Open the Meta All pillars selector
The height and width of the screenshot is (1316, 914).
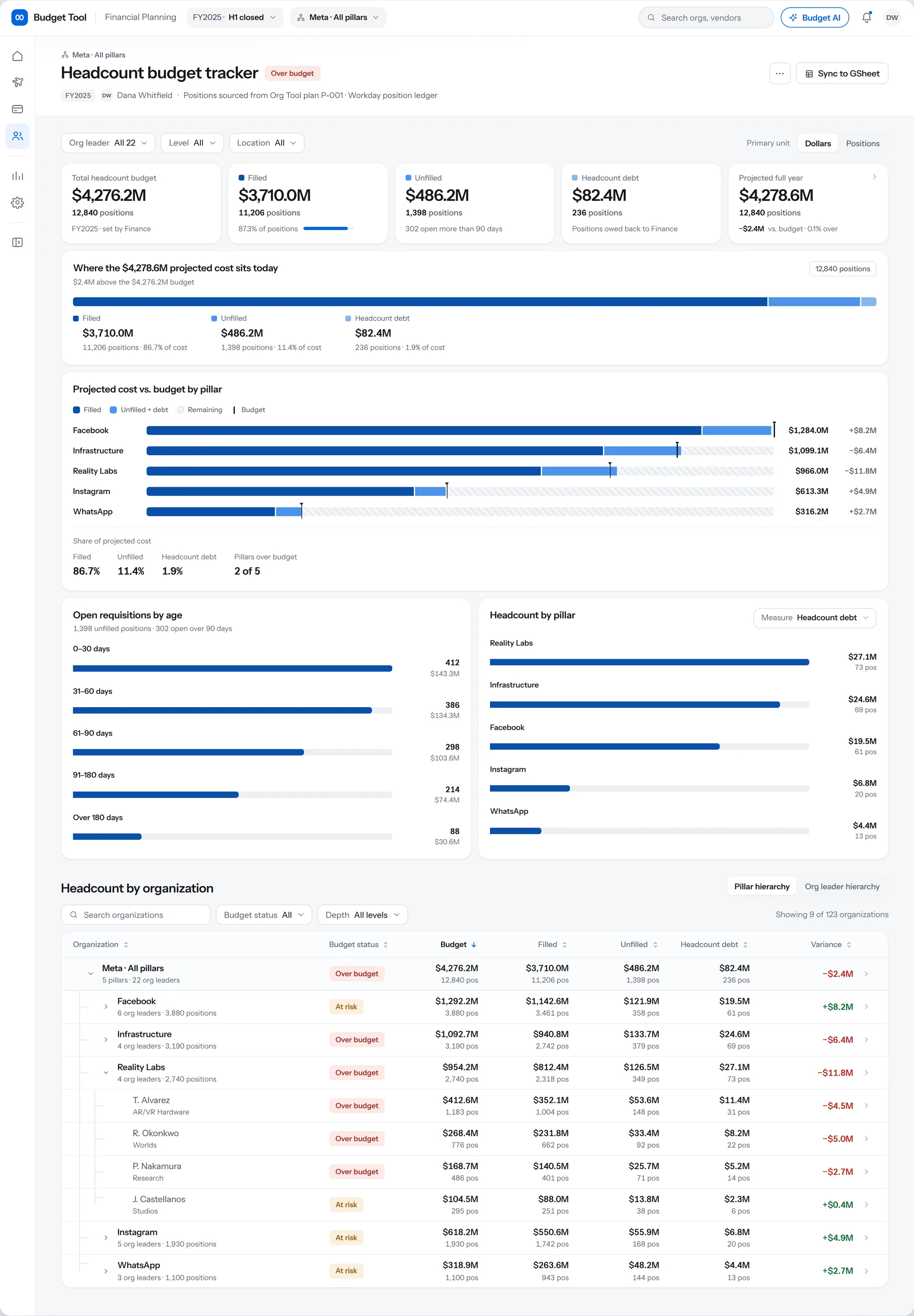[338, 18]
